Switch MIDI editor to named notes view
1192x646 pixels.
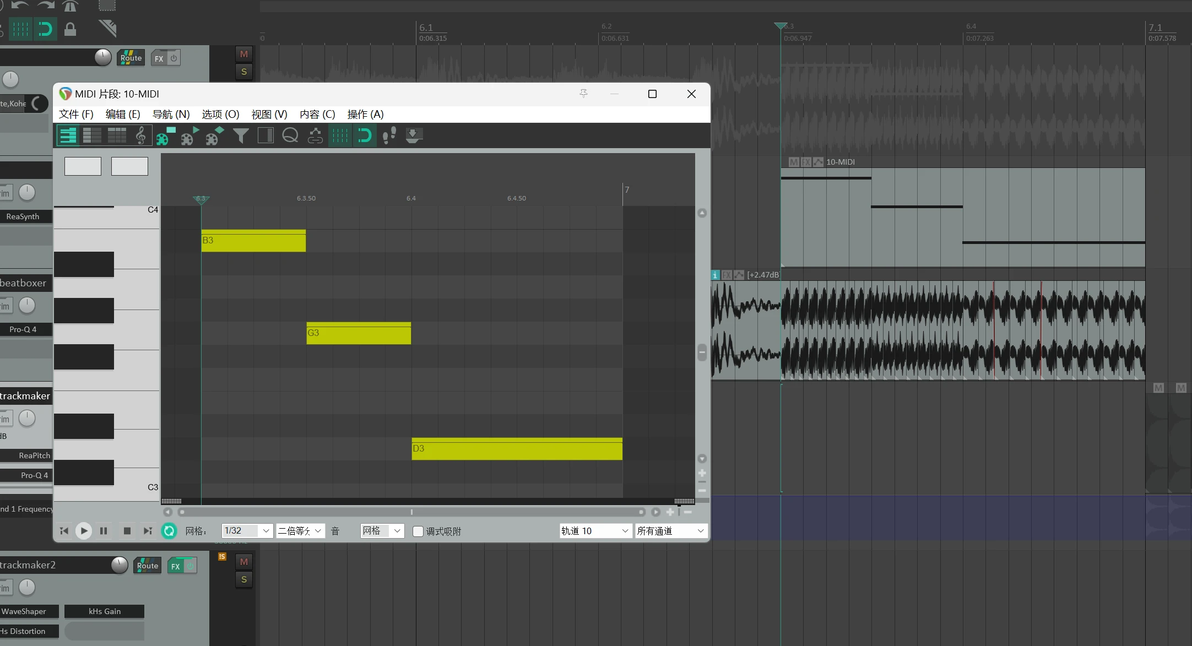click(x=92, y=135)
